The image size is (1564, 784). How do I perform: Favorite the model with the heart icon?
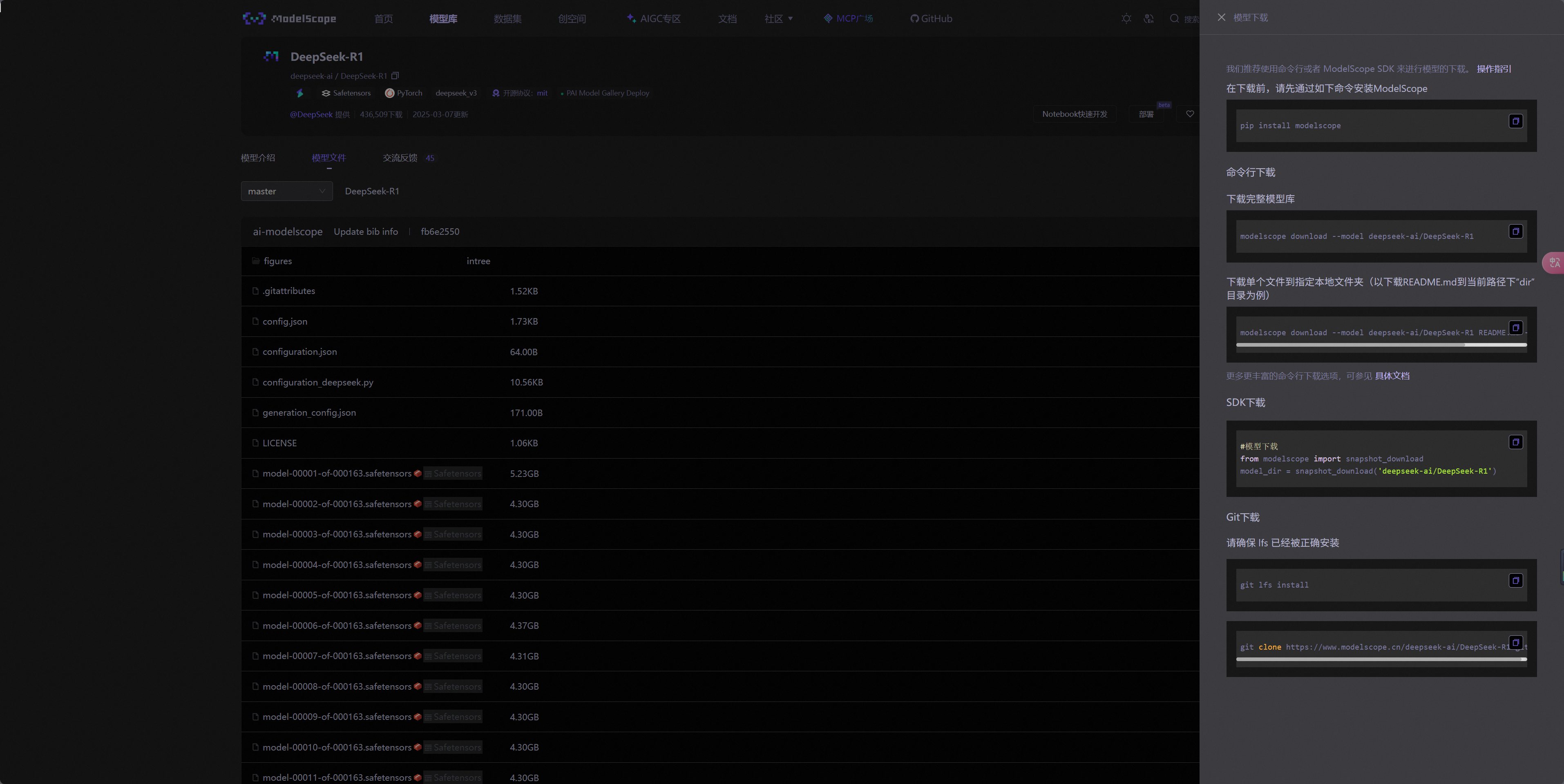pos(1190,114)
